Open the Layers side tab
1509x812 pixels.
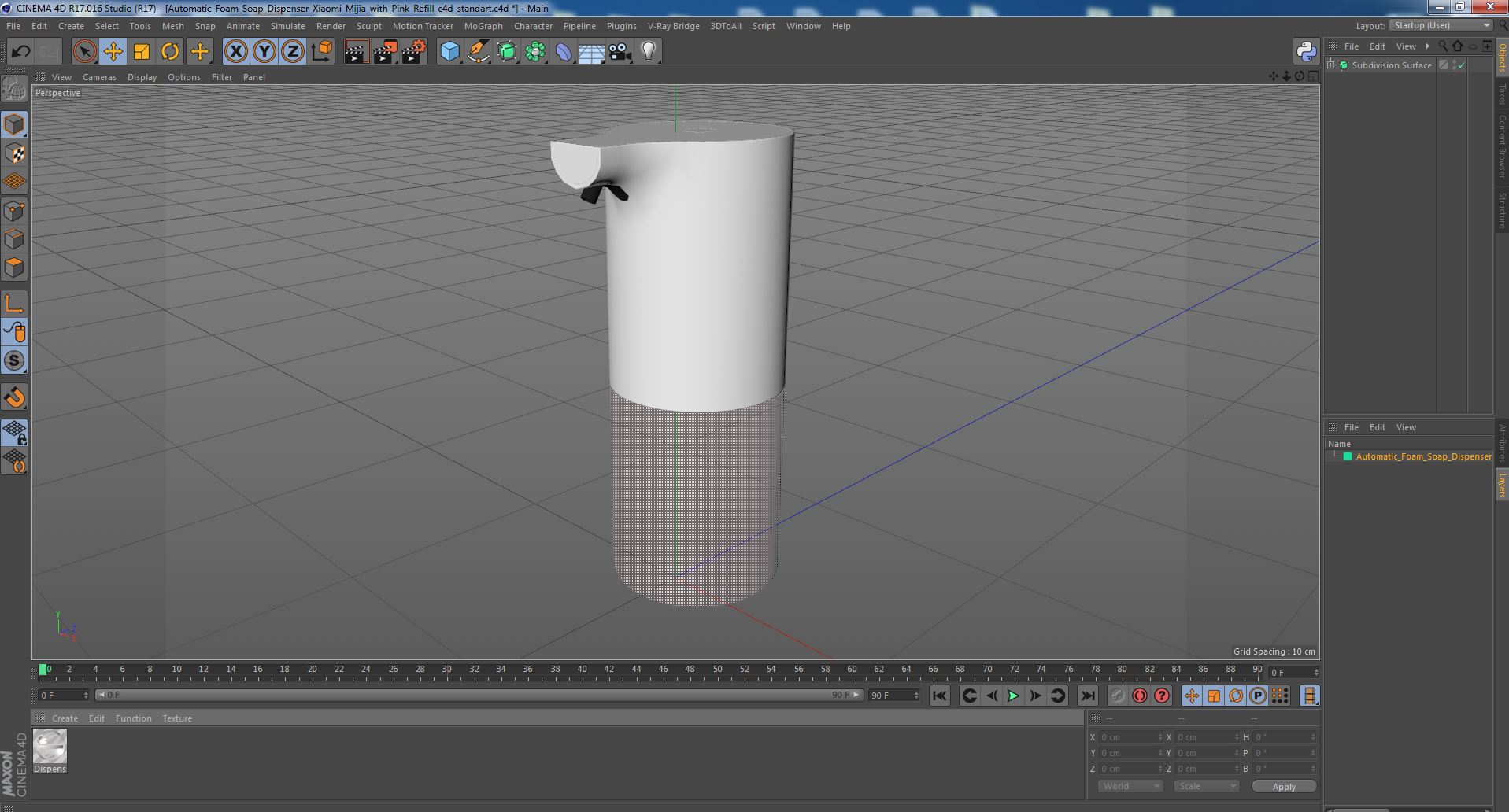1502,485
